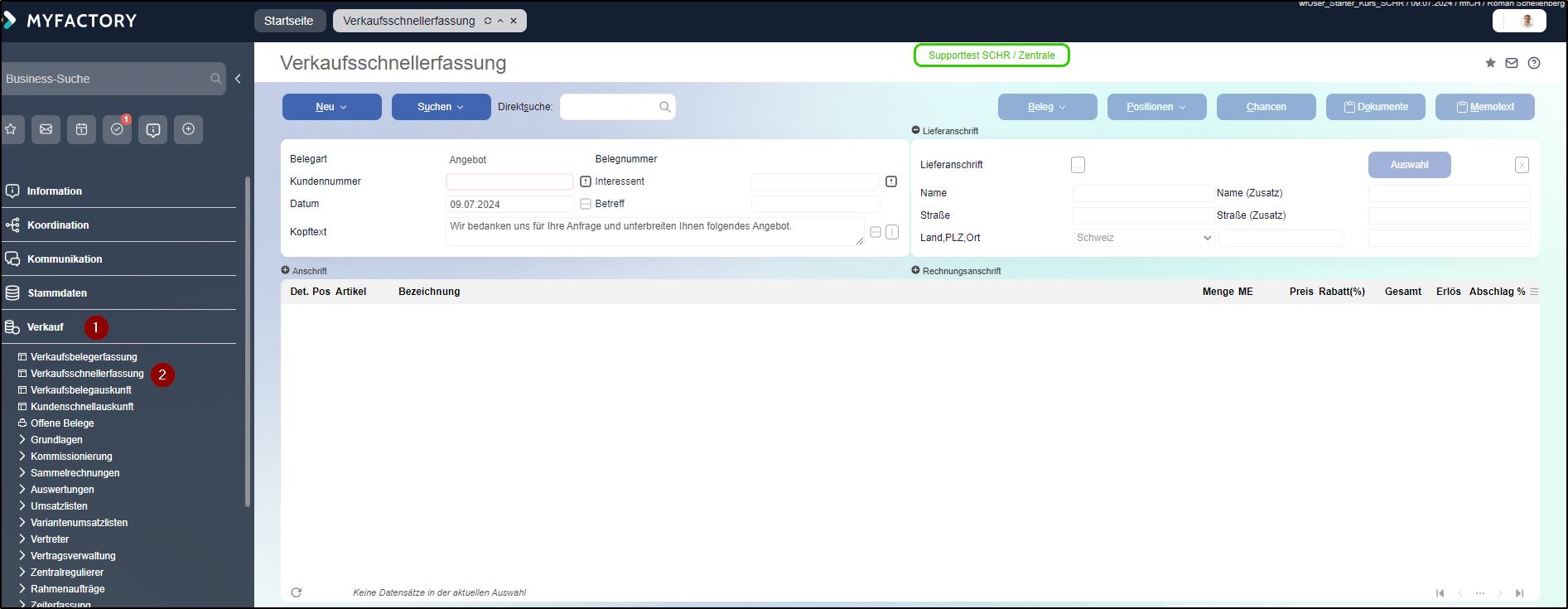Switch to the Startseite tab
The width and height of the screenshot is (1568, 609).
(288, 21)
